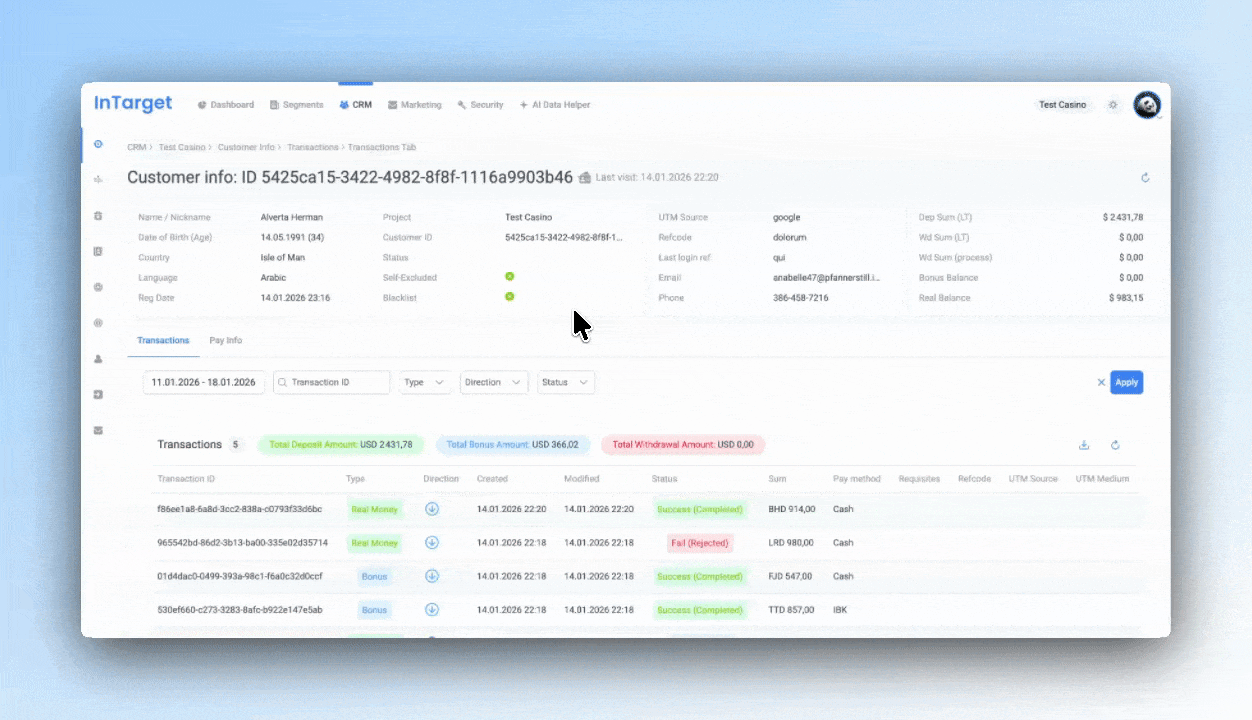The width and height of the screenshot is (1252, 720).
Task: Click the person icon in left sidebar
Action: coord(98,358)
